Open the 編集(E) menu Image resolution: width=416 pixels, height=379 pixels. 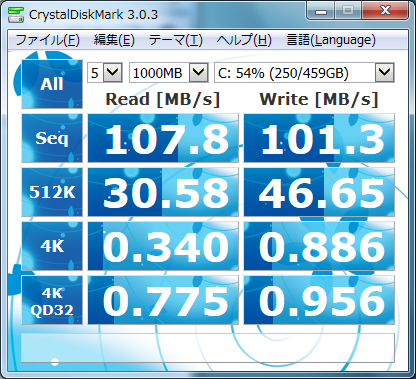click(x=114, y=40)
